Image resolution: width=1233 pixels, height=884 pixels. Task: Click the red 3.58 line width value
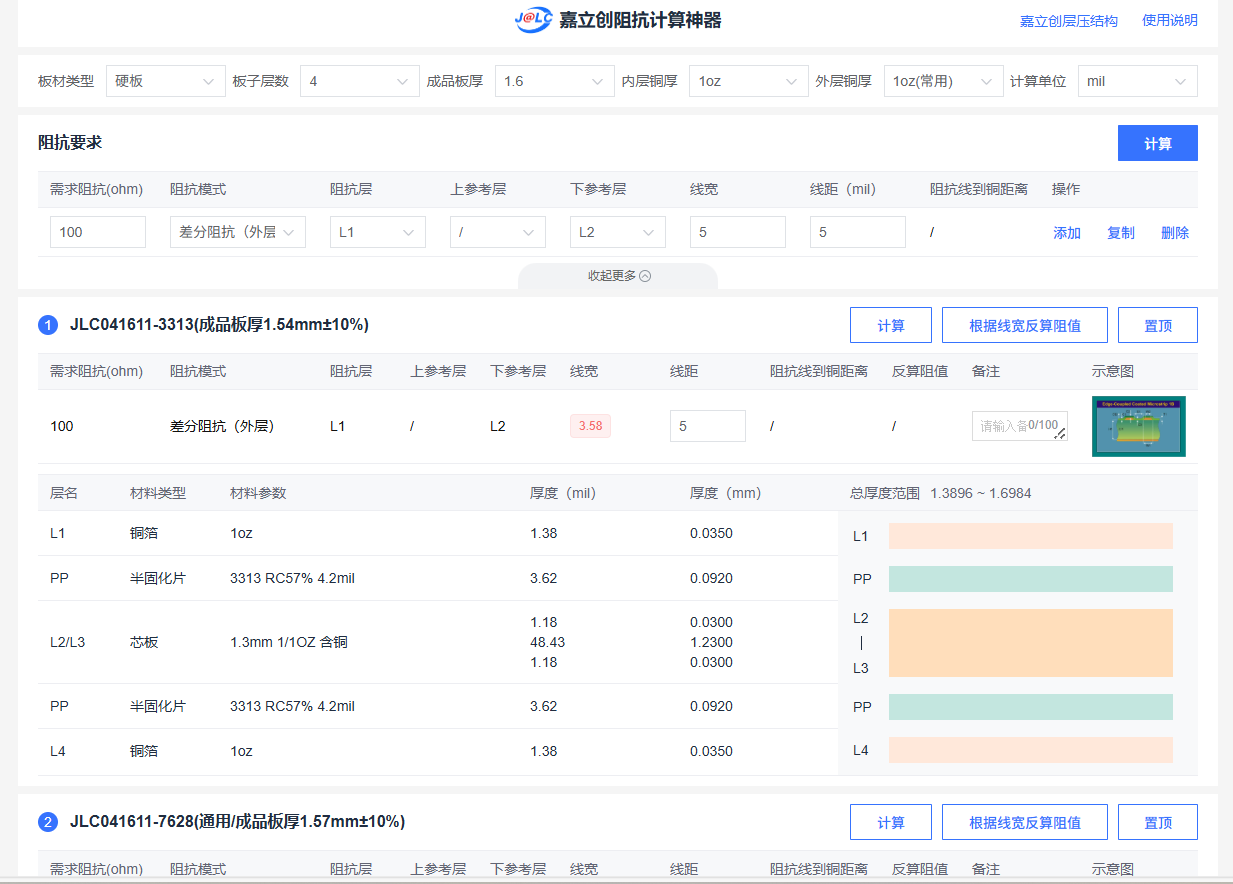(590, 426)
